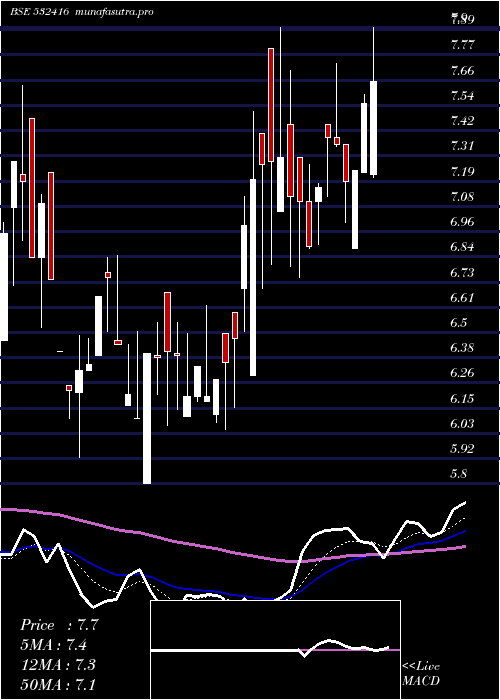Click the last white candlestick body
The height and width of the screenshot is (700, 500).
tap(373, 128)
